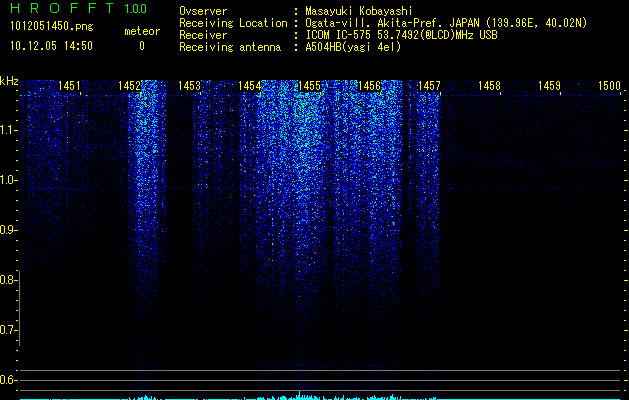Click the 1456 time marker
This screenshot has width=629, height=400.
click(x=369, y=85)
